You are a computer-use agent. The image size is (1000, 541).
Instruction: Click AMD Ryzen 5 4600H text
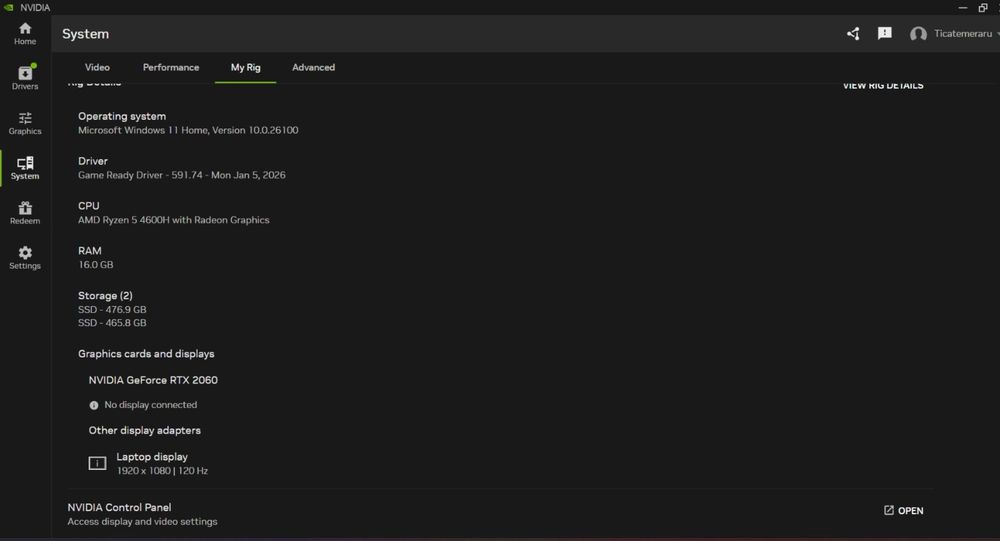[x=173, y=220]
